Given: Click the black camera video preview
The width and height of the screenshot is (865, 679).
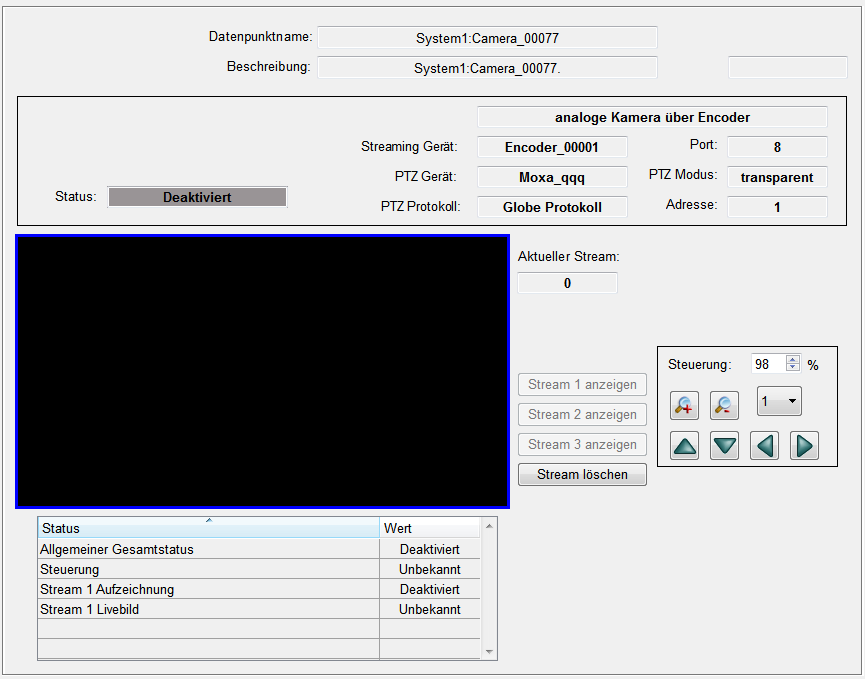Looking at the screenshot, I should pos(262,371).
